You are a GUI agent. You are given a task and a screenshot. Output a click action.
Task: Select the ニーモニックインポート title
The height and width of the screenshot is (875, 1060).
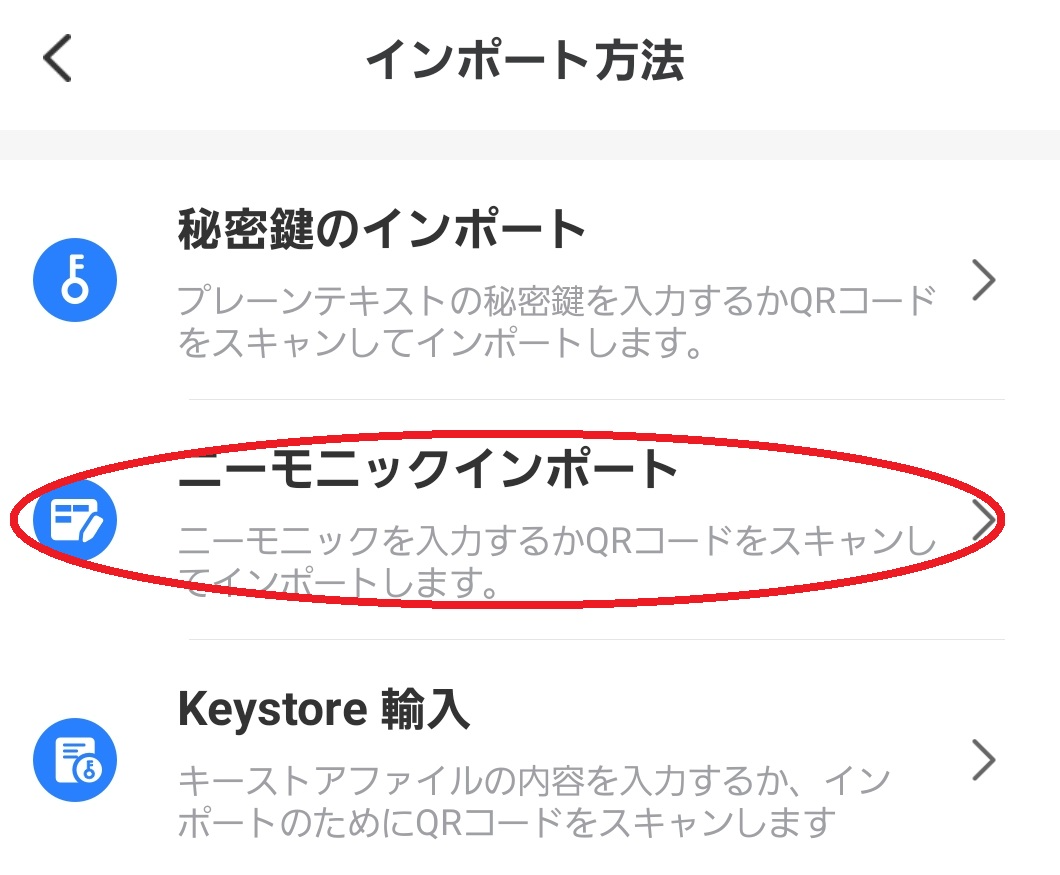pyautogui.click(x=427, y=469)
